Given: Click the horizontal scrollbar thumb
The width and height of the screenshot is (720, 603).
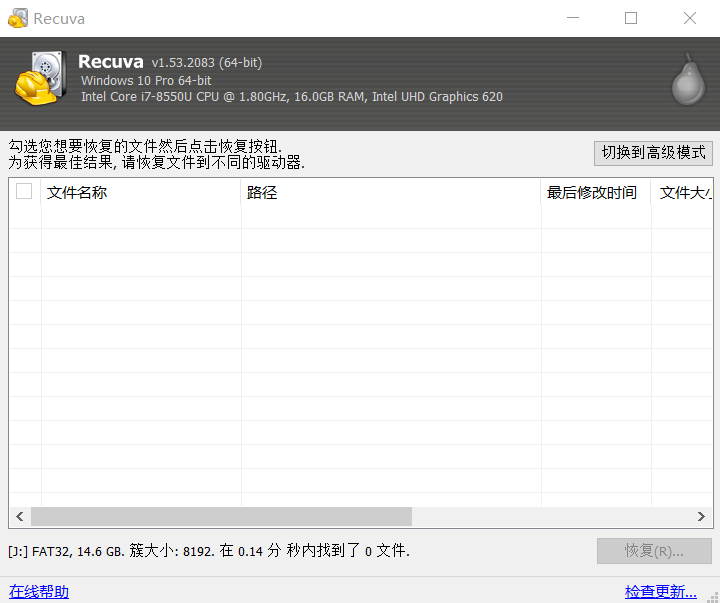Looking at the screenshot, I should point(220,516).
